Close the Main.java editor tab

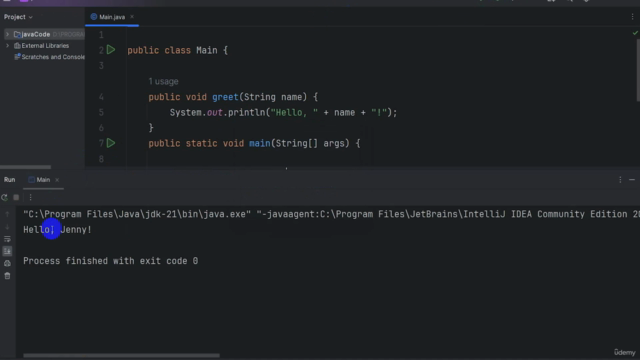[132, 17]
